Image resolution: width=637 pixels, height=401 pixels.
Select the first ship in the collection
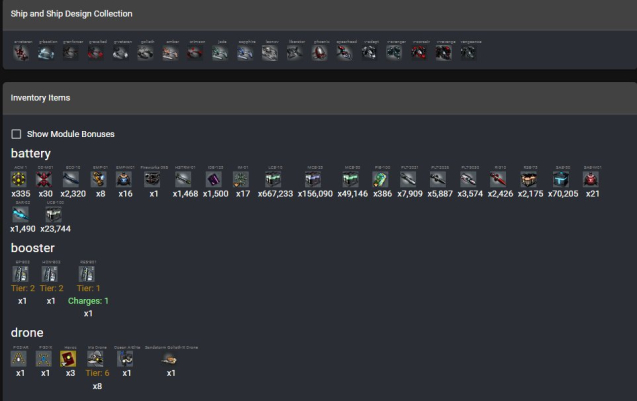[21, 52]
